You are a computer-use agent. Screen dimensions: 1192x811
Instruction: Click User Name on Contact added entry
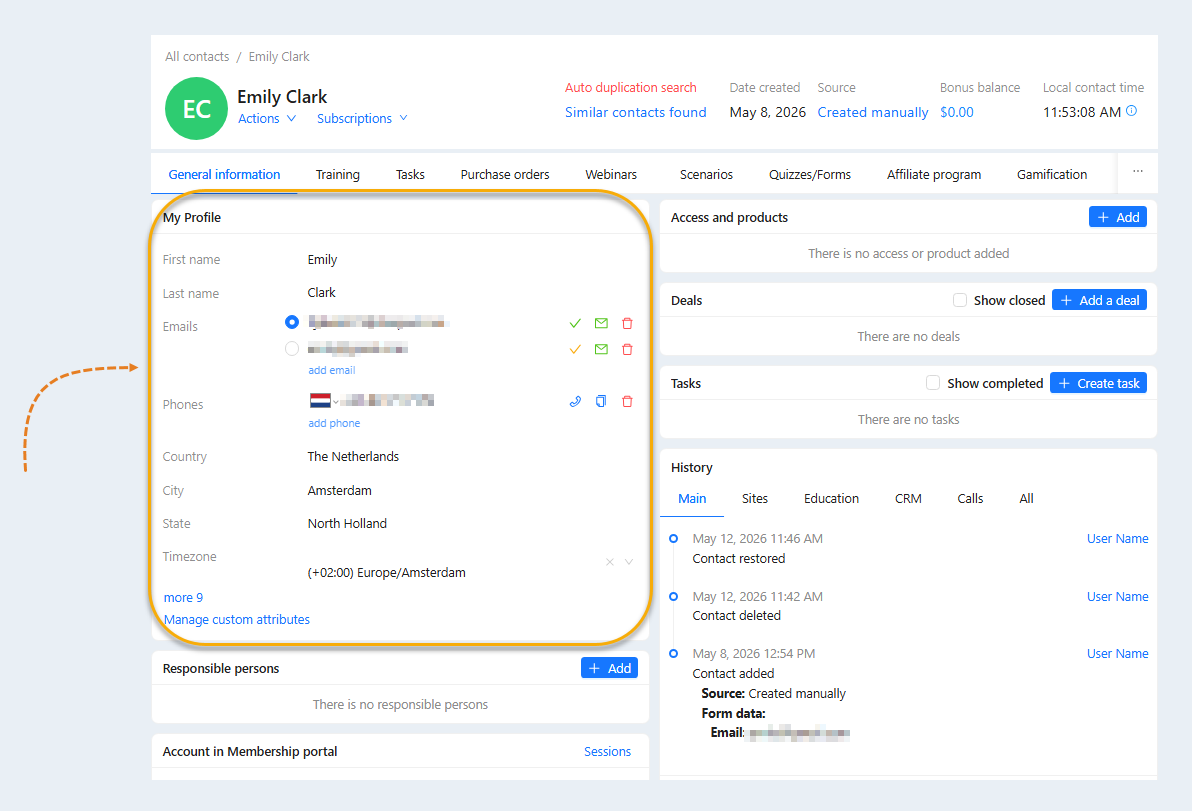pyautogui.click(x=1118, y=654)
